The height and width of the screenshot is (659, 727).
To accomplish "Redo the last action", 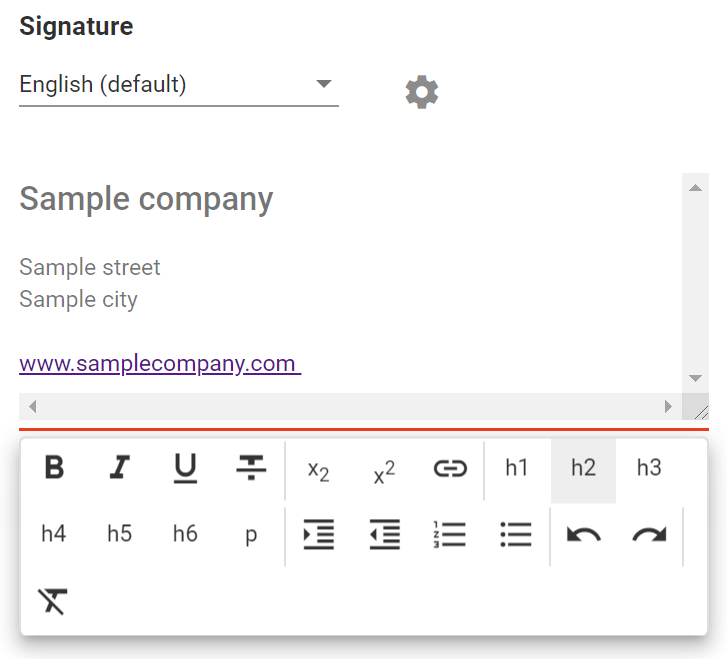I will (x=649, y=535).
